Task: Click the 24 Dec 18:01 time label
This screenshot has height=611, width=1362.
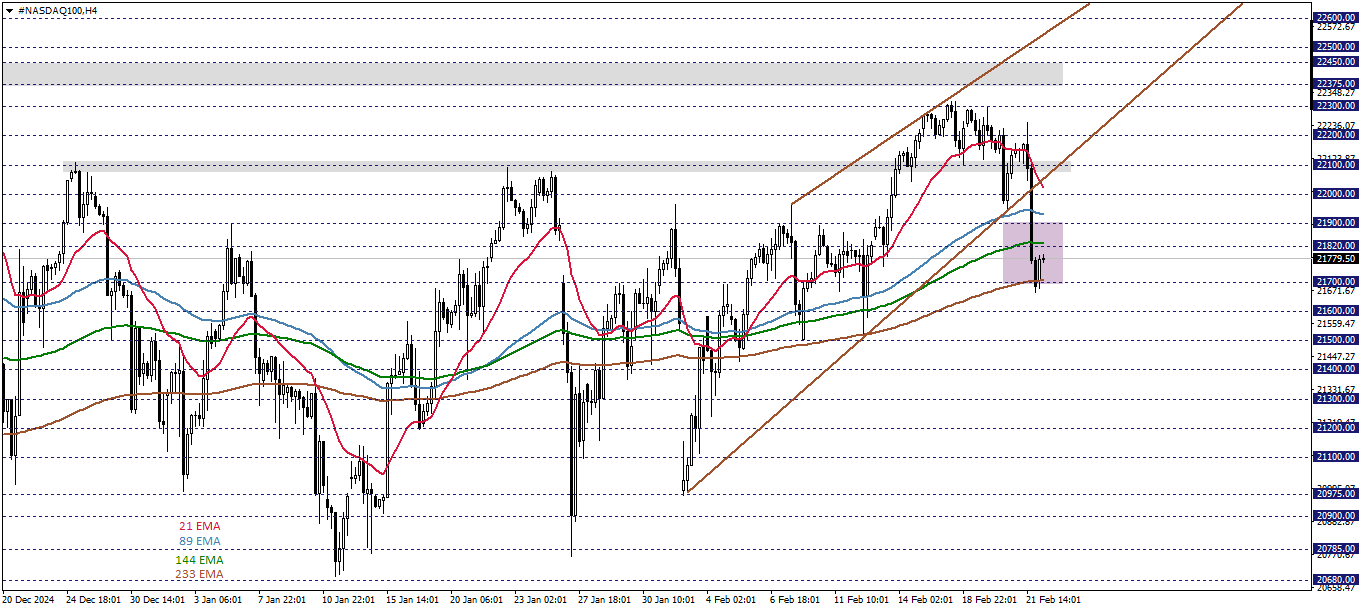Action: point(93,600)
